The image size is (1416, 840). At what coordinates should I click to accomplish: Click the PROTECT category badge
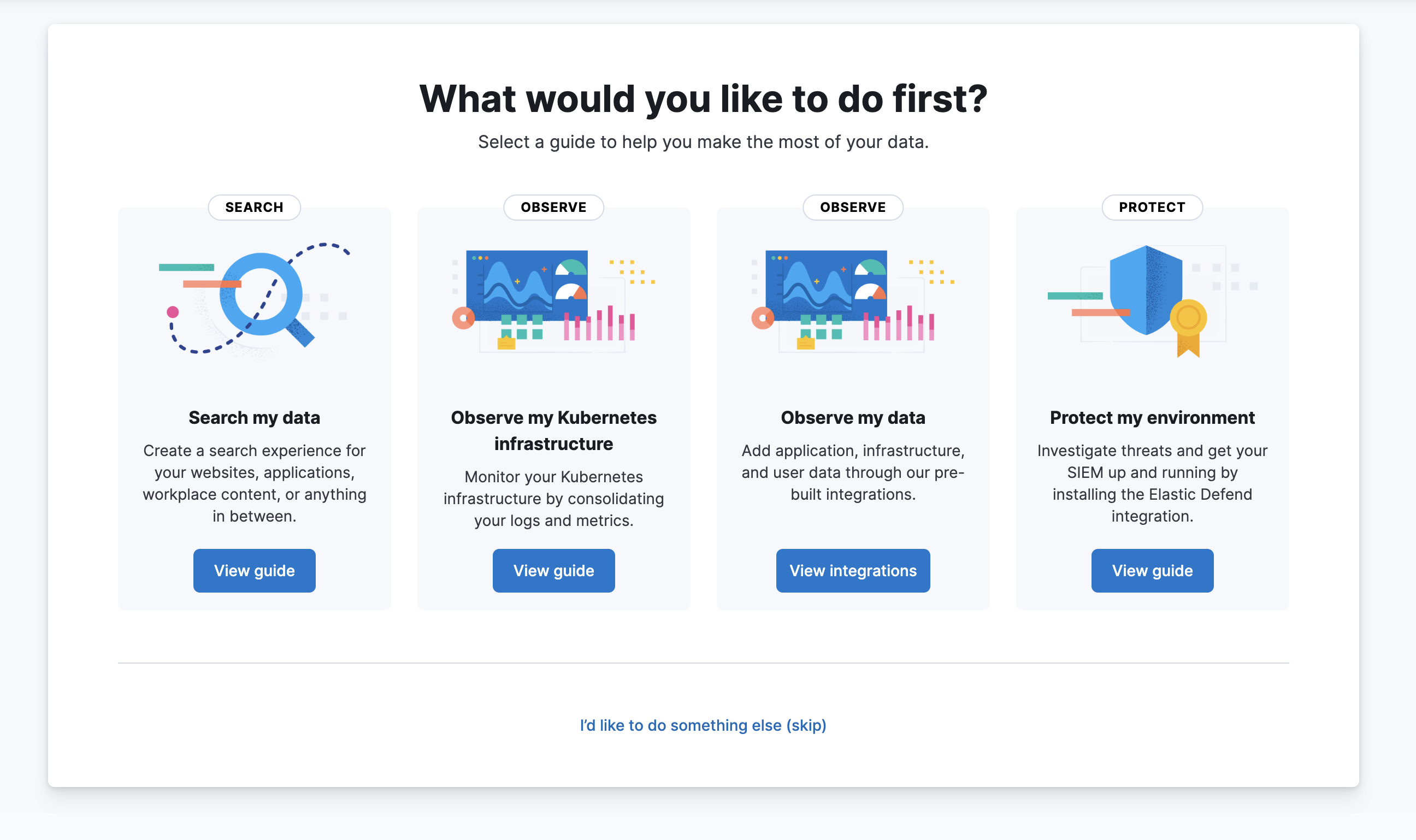click(x=1151, y=207)
